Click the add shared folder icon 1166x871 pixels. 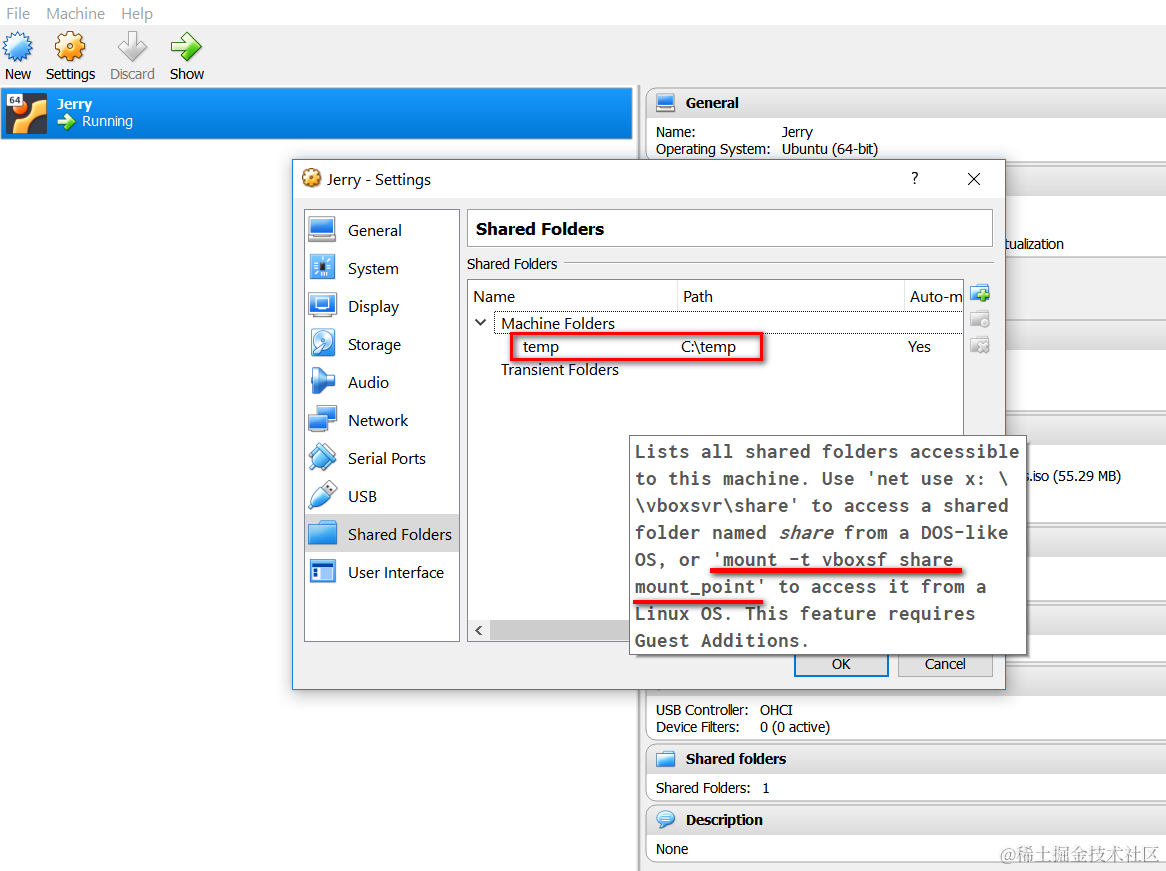pyautogui.click(x=980, y=293)
